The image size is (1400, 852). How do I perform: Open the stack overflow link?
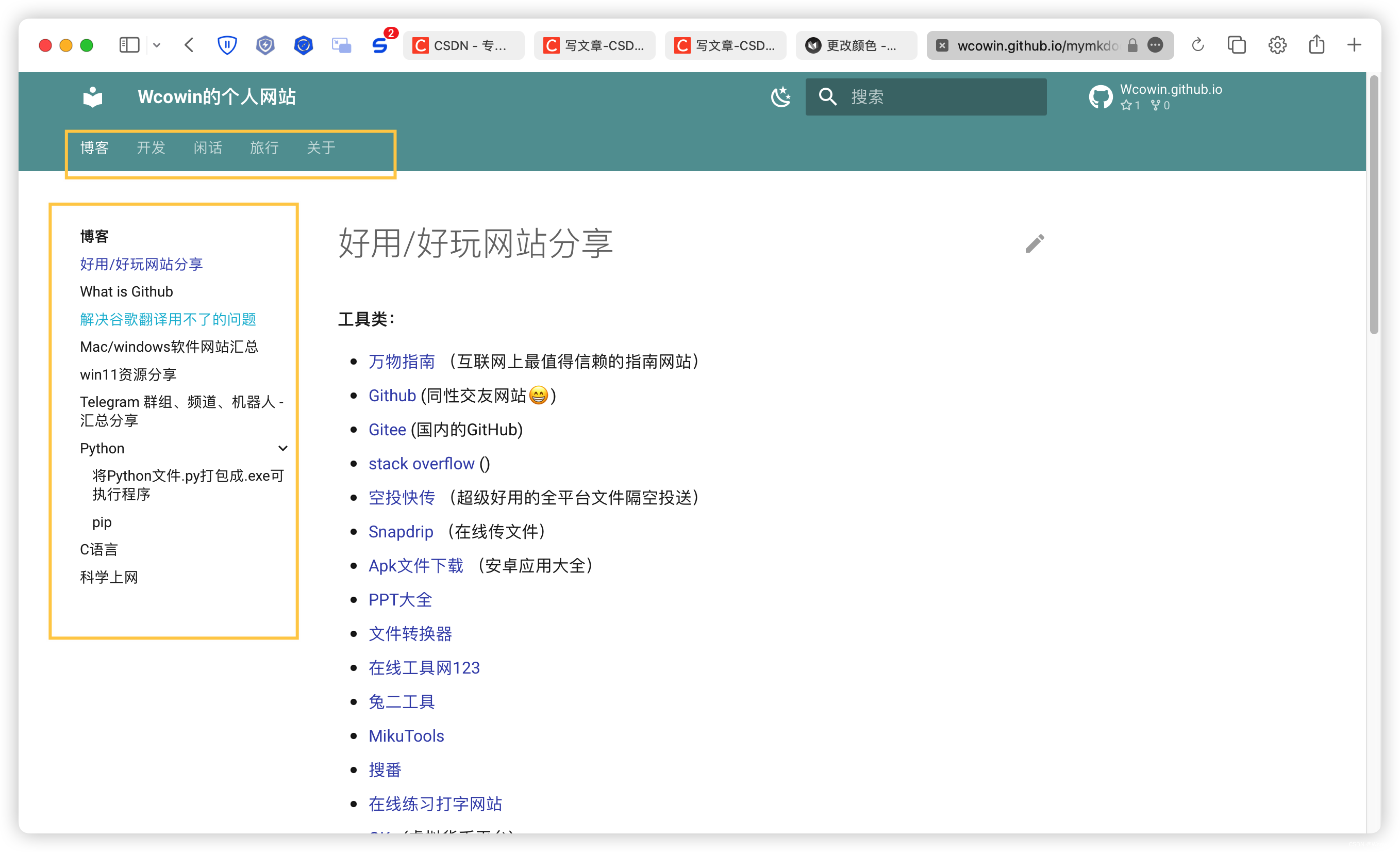pos(421,463)
